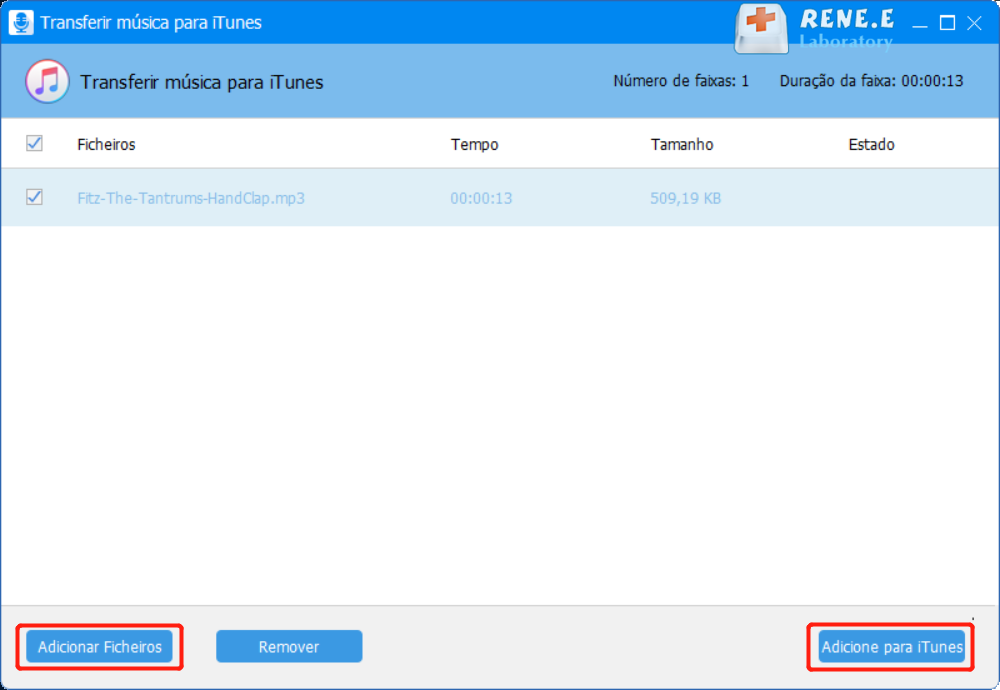Viewport: 1000px width, 690px height.
Task: Click the 00:00:13 duration cell
Action: tap(482, 198)
